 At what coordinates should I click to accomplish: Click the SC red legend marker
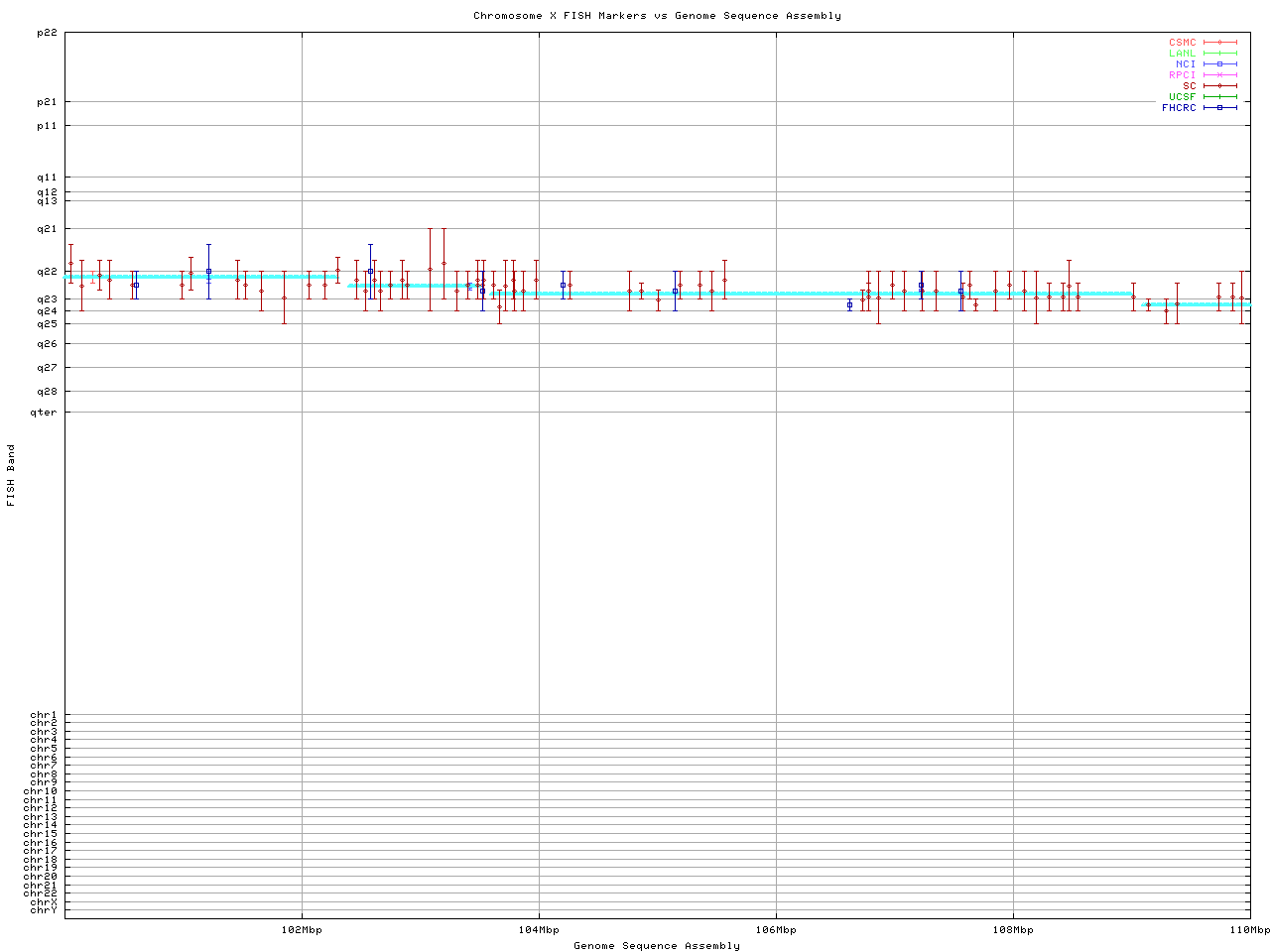pos(1219,86)
